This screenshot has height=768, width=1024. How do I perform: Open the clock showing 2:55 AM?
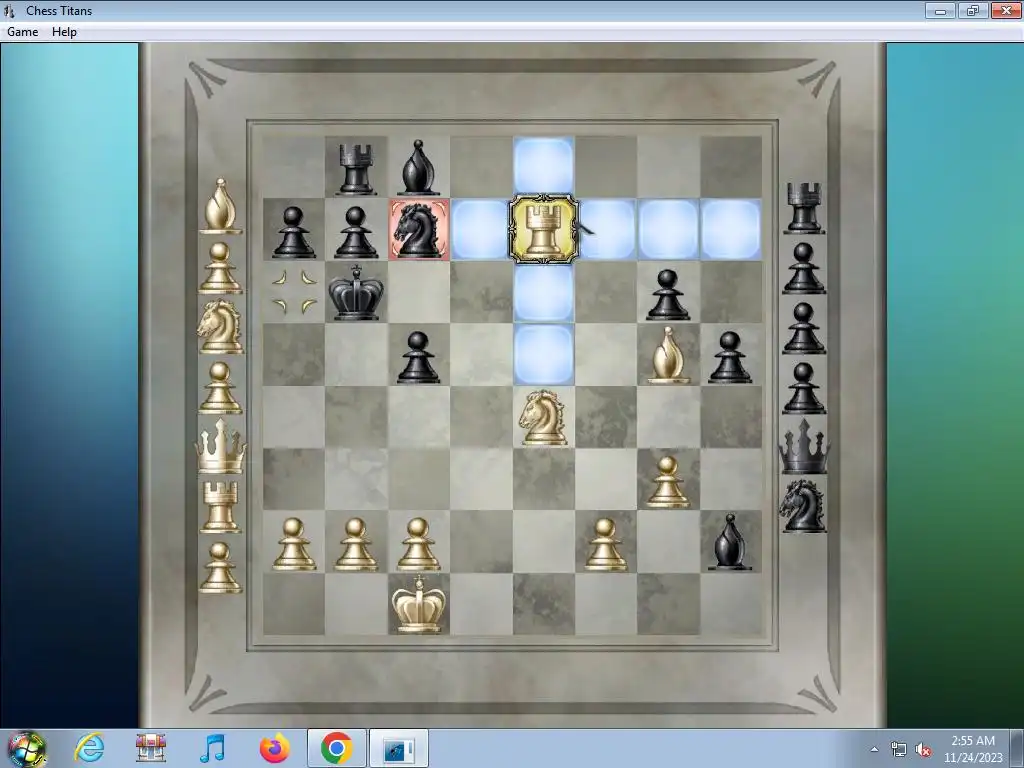click(973, 749)
